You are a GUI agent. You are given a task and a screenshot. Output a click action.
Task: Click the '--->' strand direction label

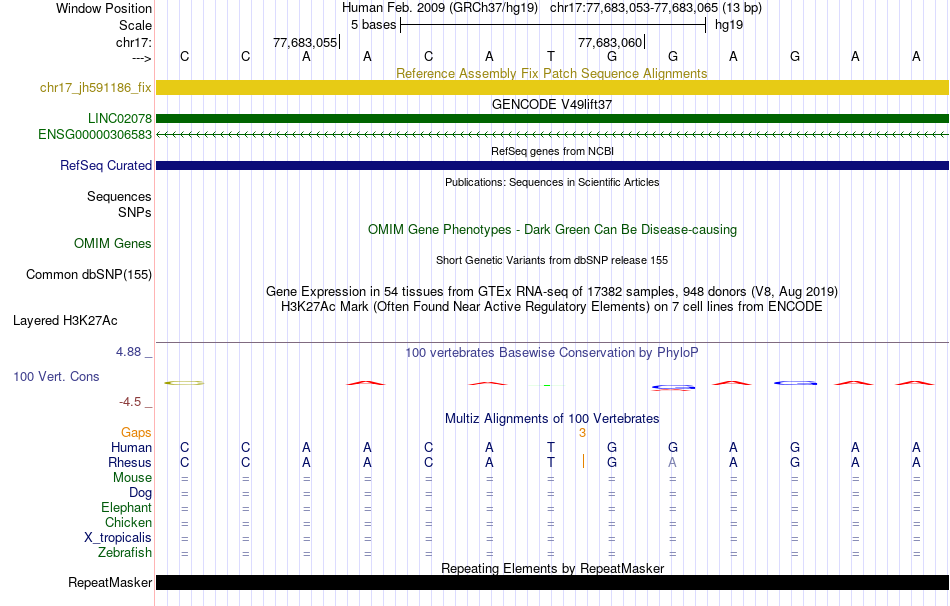click(x=142, y=58)
